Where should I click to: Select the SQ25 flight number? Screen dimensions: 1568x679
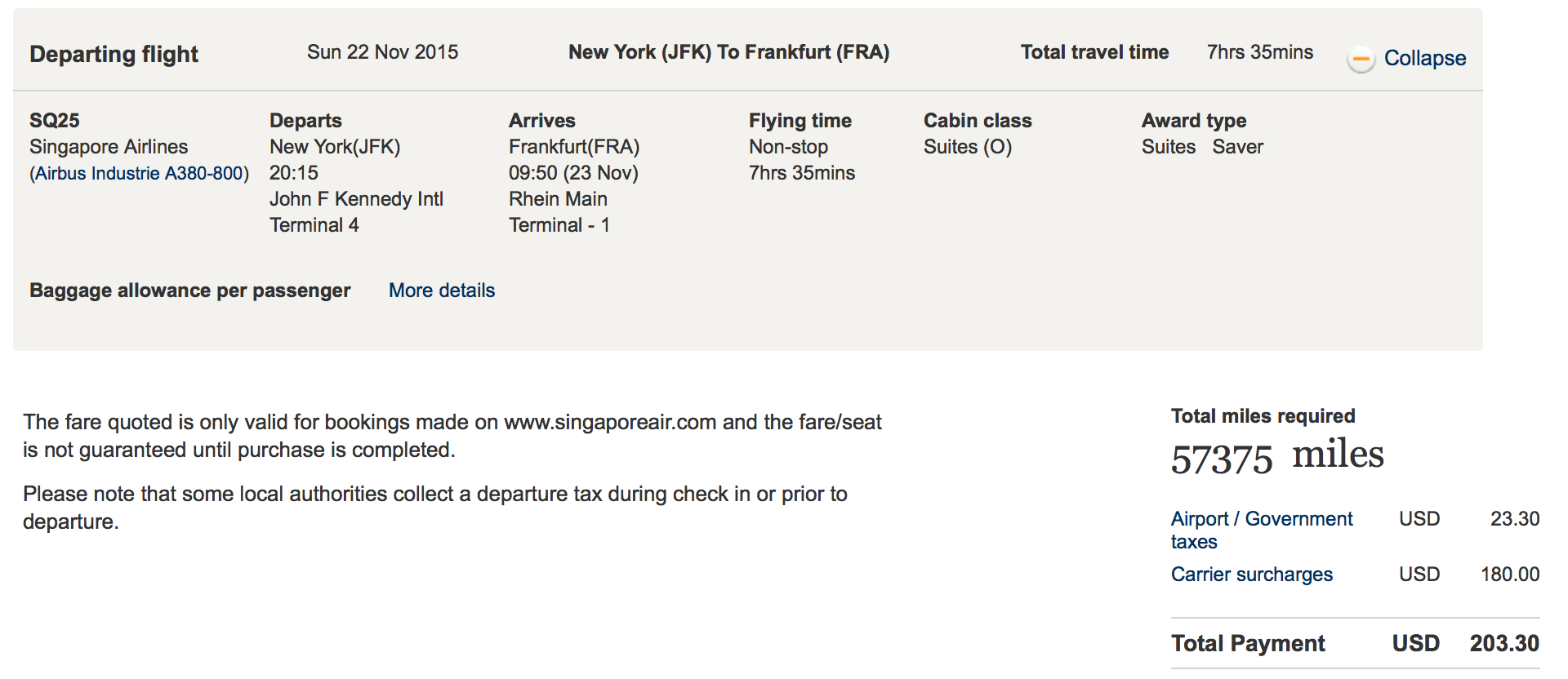[x=55, y=121]
